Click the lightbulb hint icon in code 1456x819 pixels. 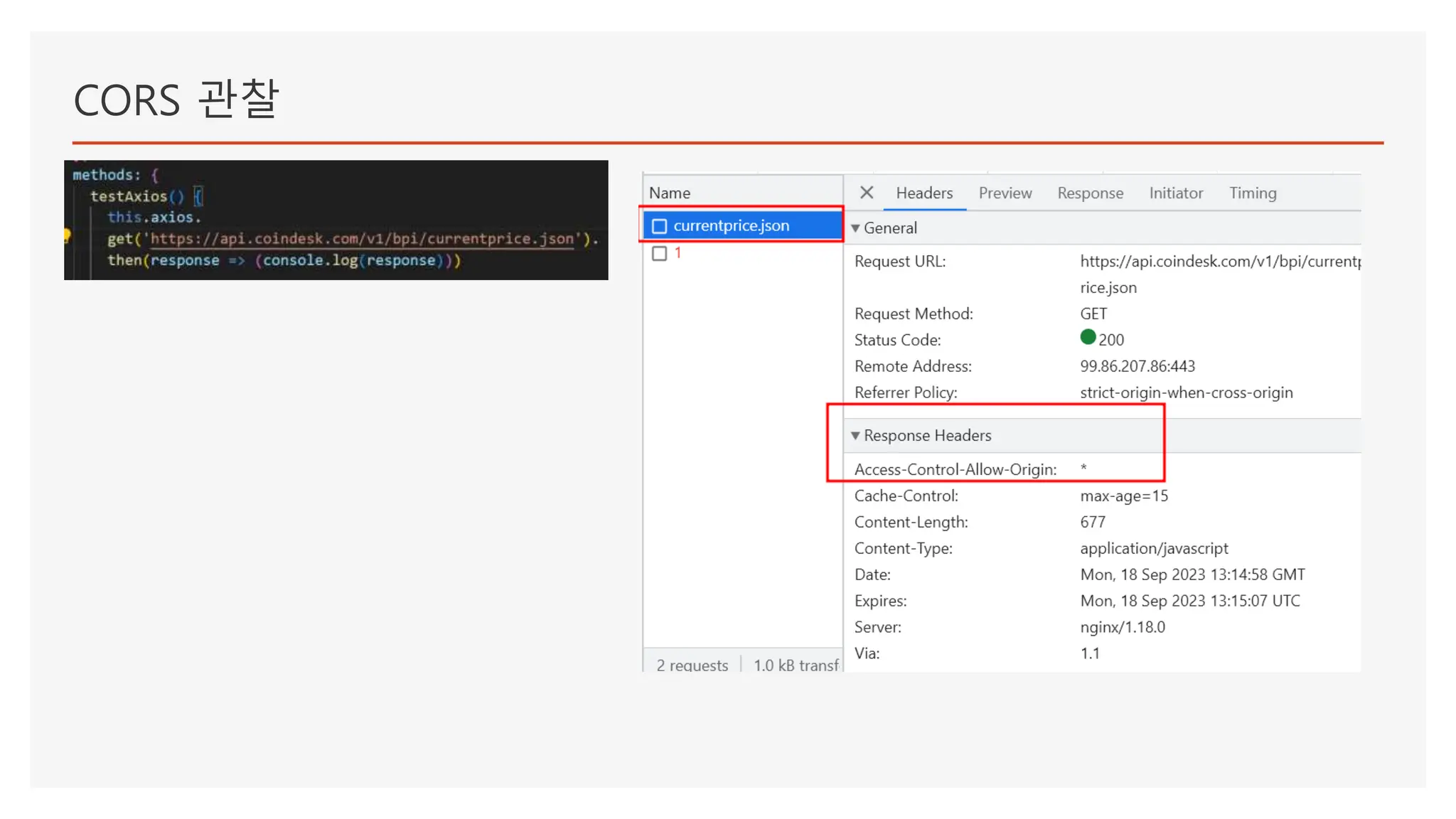tap(68, 235)
